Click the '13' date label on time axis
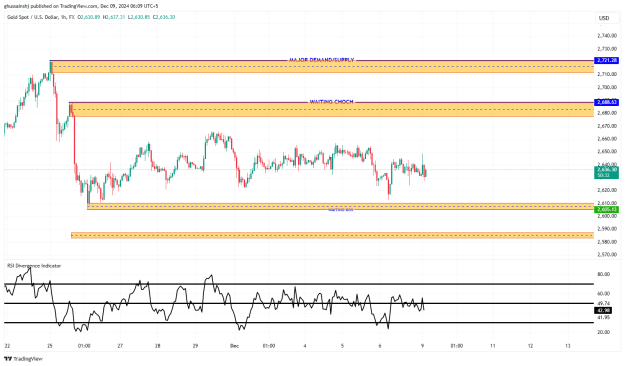 pyautogui.click(x=568, y=346)
